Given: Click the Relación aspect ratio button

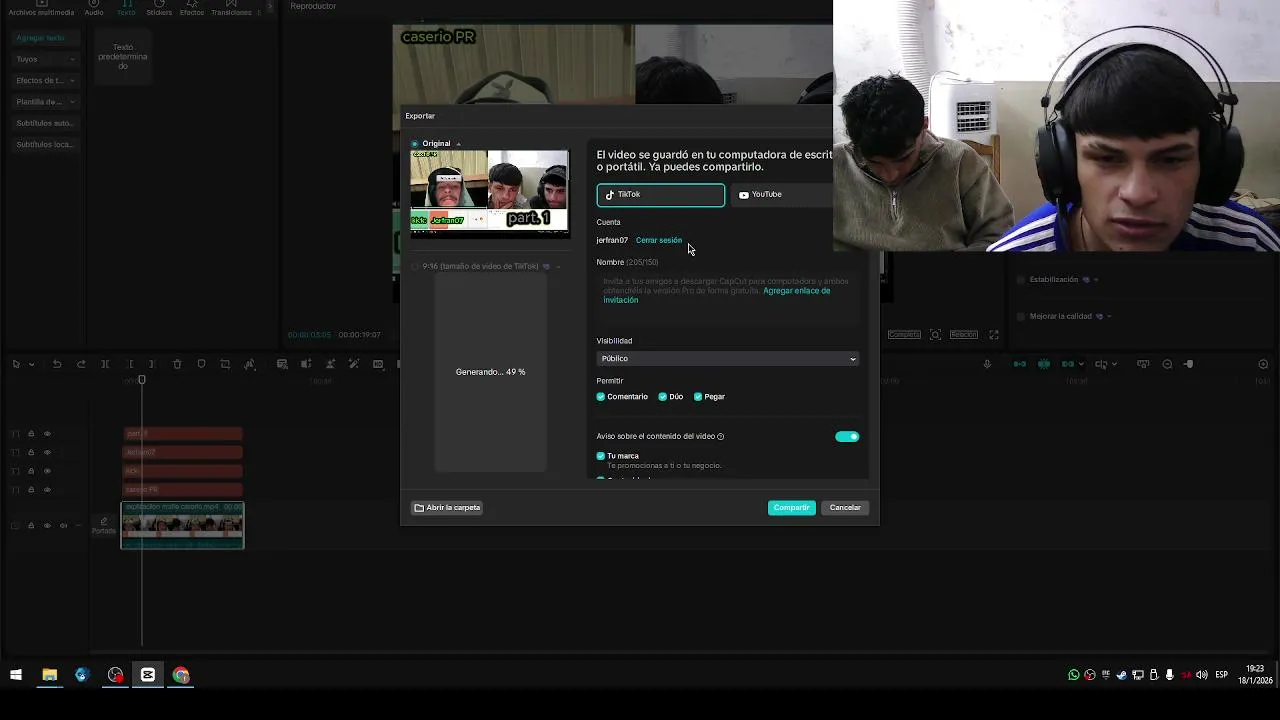Looking at the screenshot, I should [964, 334].
